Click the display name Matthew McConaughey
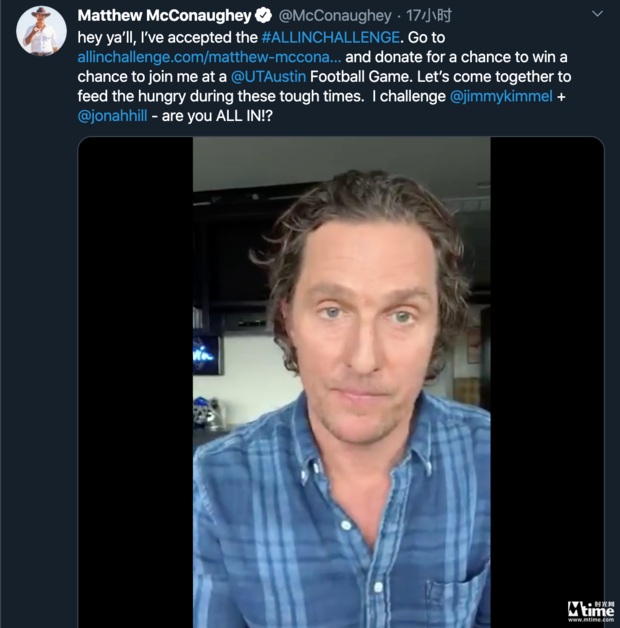The width and height of the screenshot is (620, 628). pos(164,15)
